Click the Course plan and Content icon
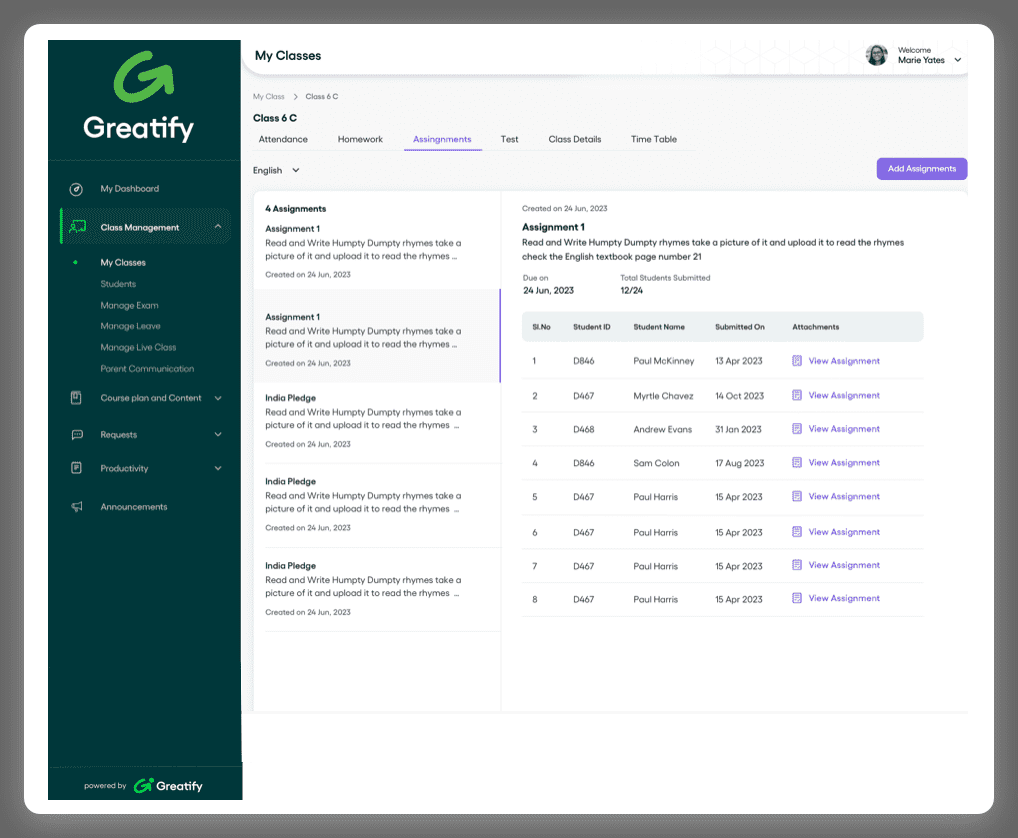The image size is (1018, 838). [x=76, y=398]
